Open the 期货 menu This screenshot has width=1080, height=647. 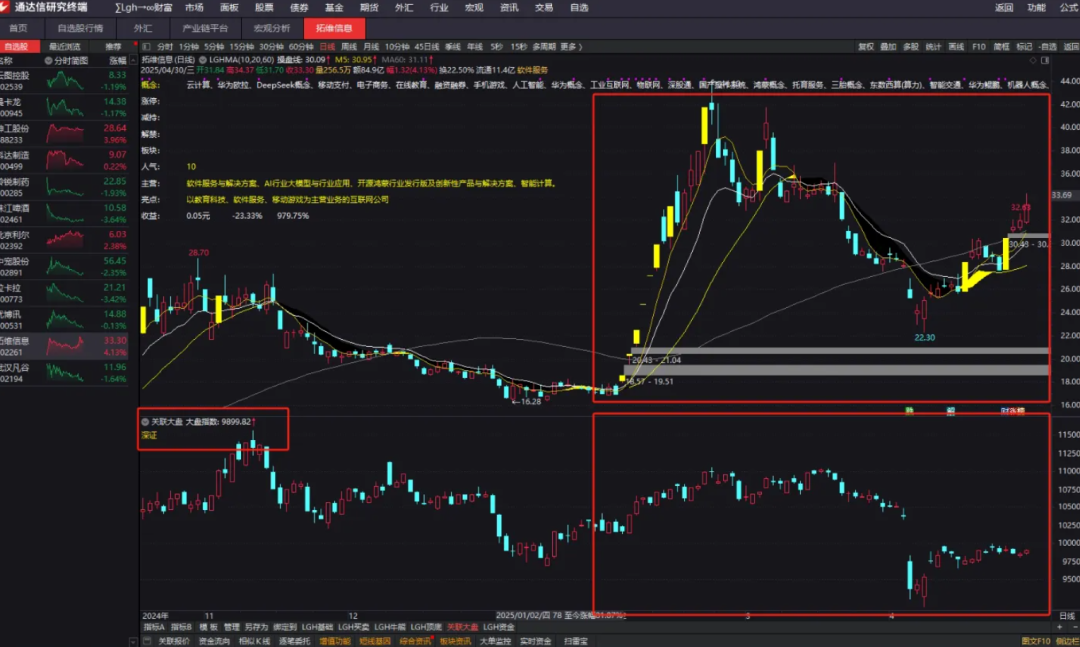(369, 8)
